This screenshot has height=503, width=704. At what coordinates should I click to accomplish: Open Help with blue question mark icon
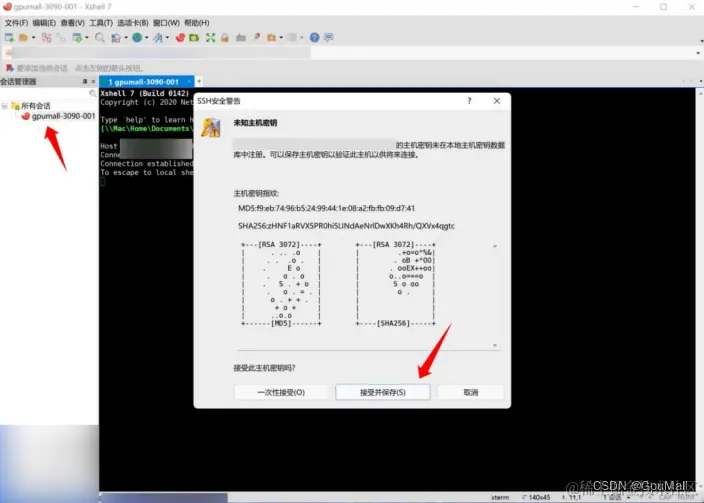(314, 38)
